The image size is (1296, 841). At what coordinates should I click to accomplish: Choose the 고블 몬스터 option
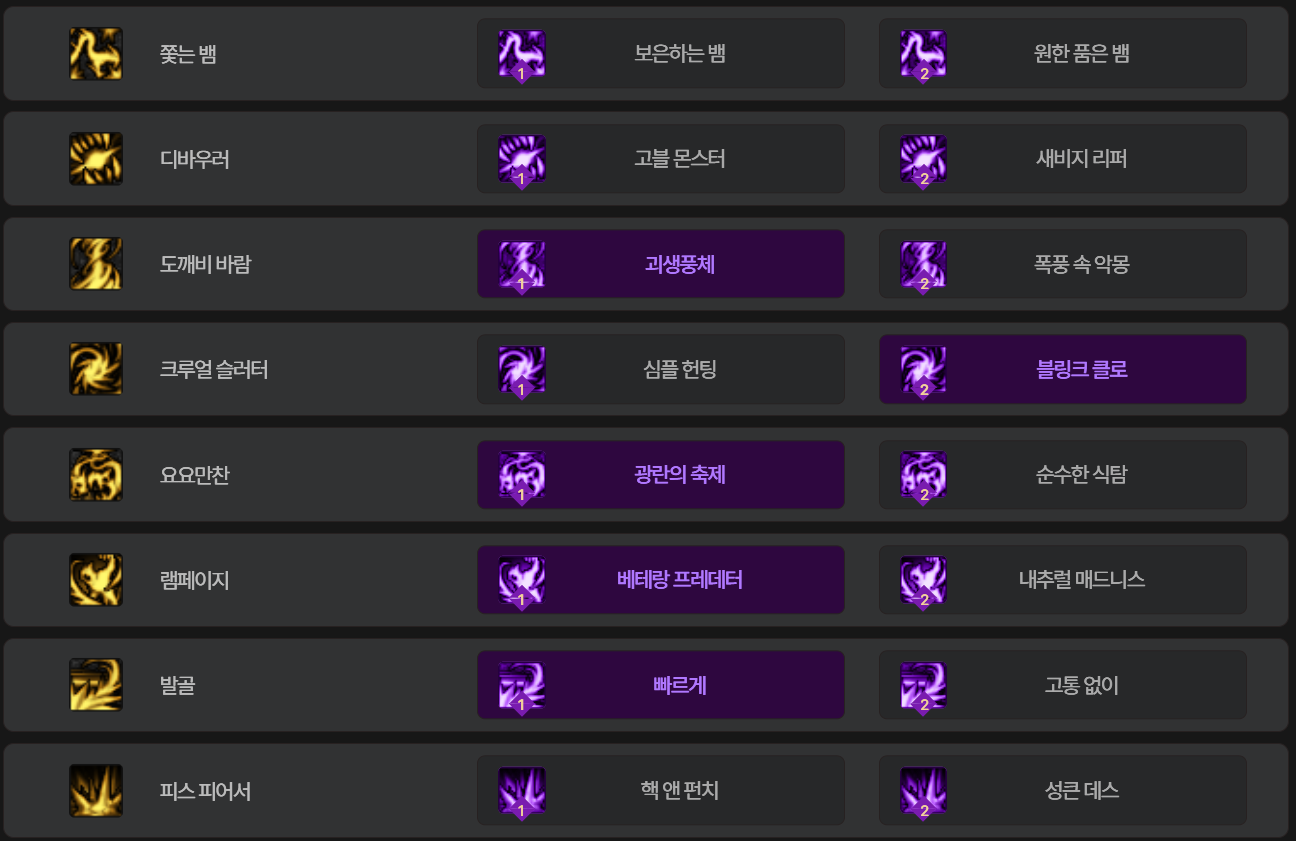tap(661, 159)
